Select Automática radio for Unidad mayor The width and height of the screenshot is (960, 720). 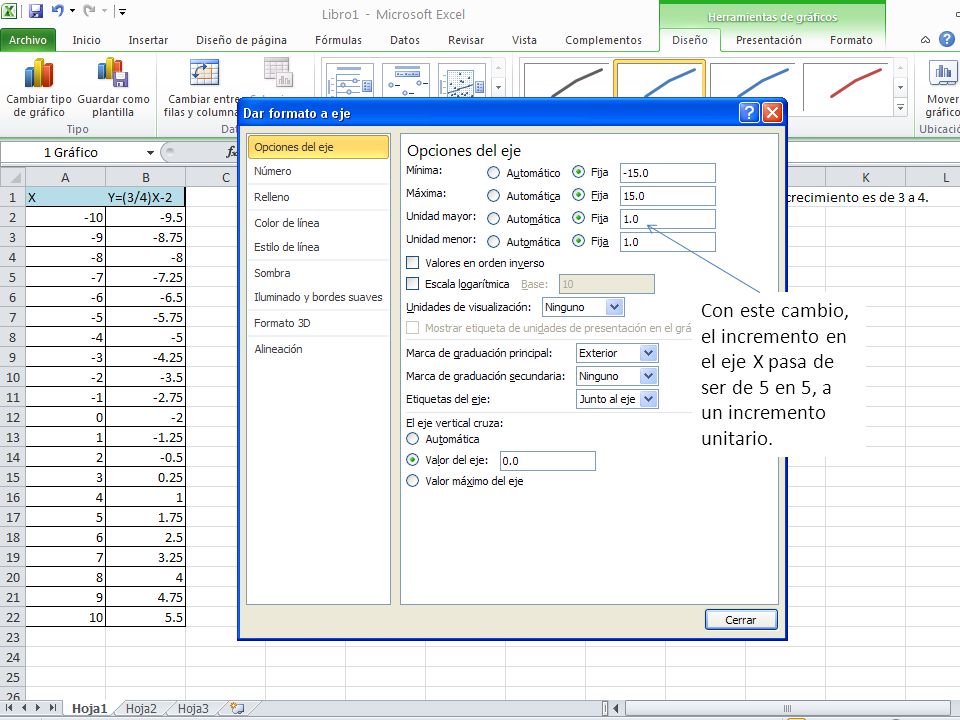[493, 219]
